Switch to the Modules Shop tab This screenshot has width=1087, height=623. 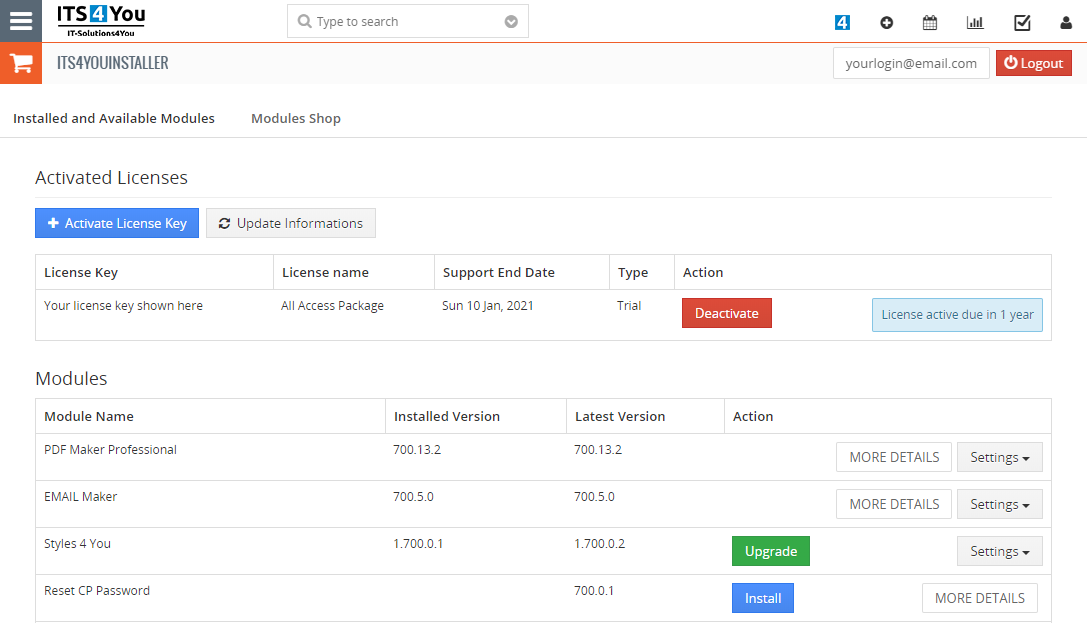coord(295,118)
